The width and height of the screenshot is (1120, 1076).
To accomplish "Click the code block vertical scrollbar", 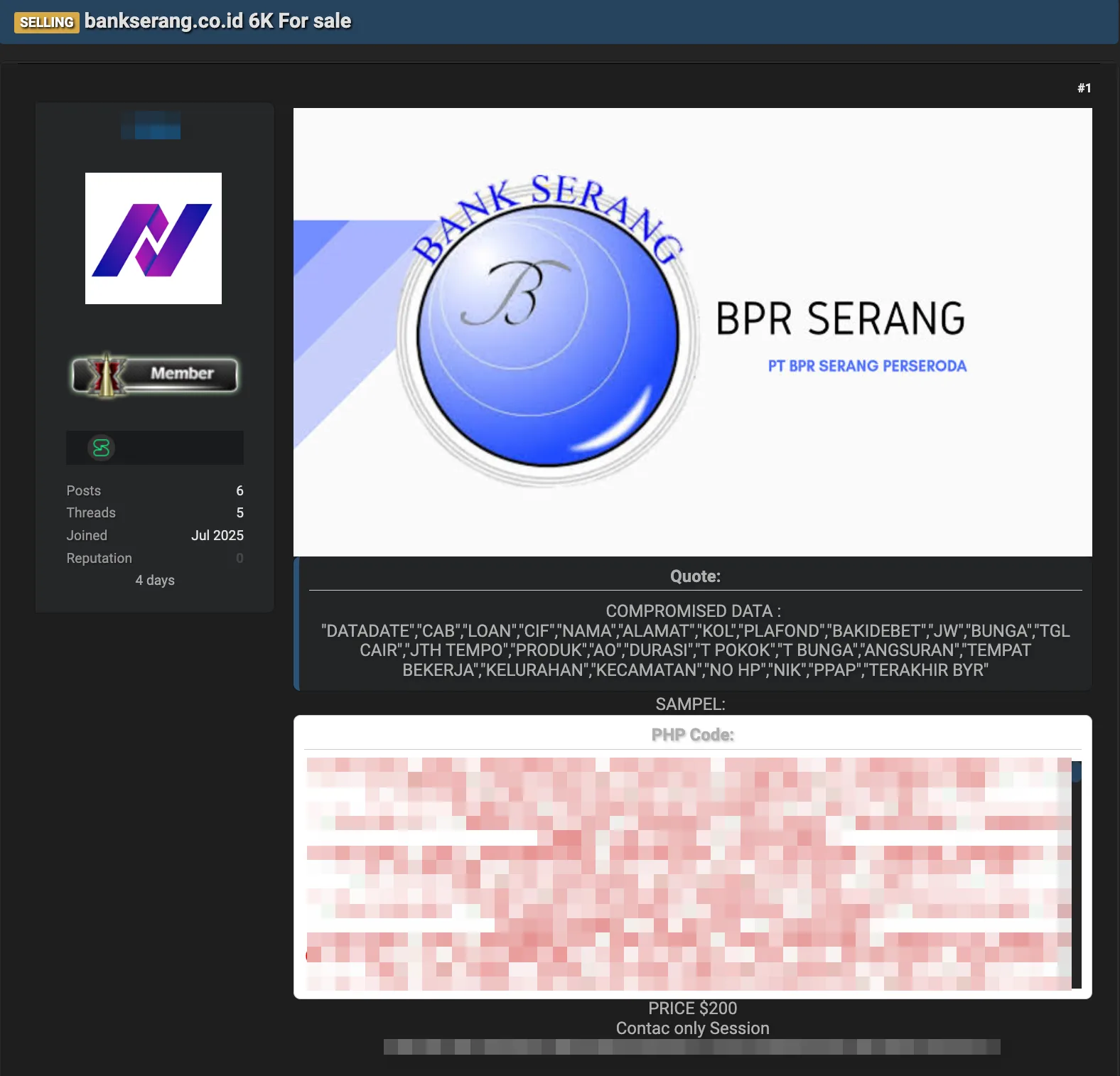I will (1077, 874).
